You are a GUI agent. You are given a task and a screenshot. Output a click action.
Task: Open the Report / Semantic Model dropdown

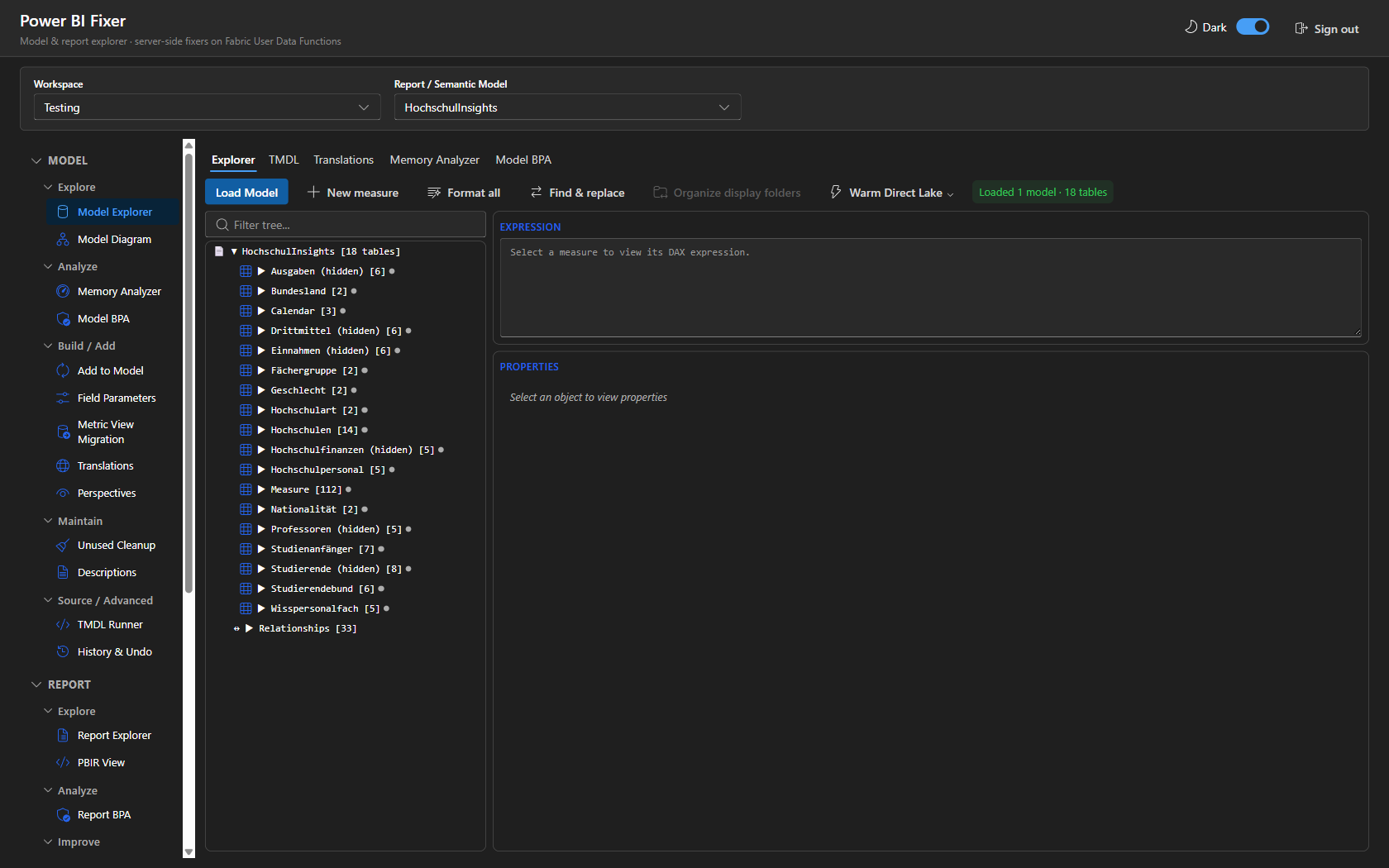coord(567,107)
